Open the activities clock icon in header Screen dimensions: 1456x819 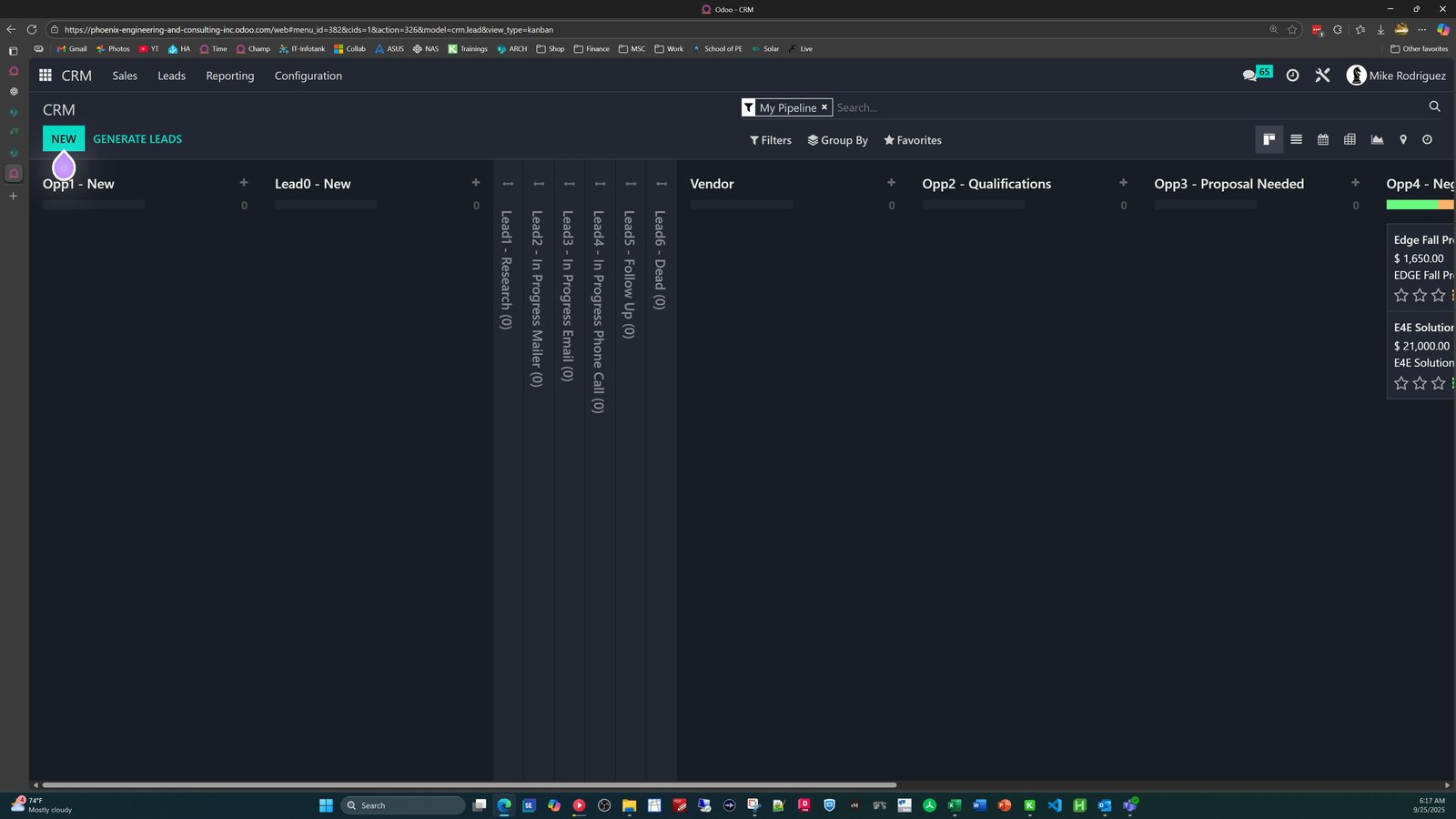(1292, 76)
